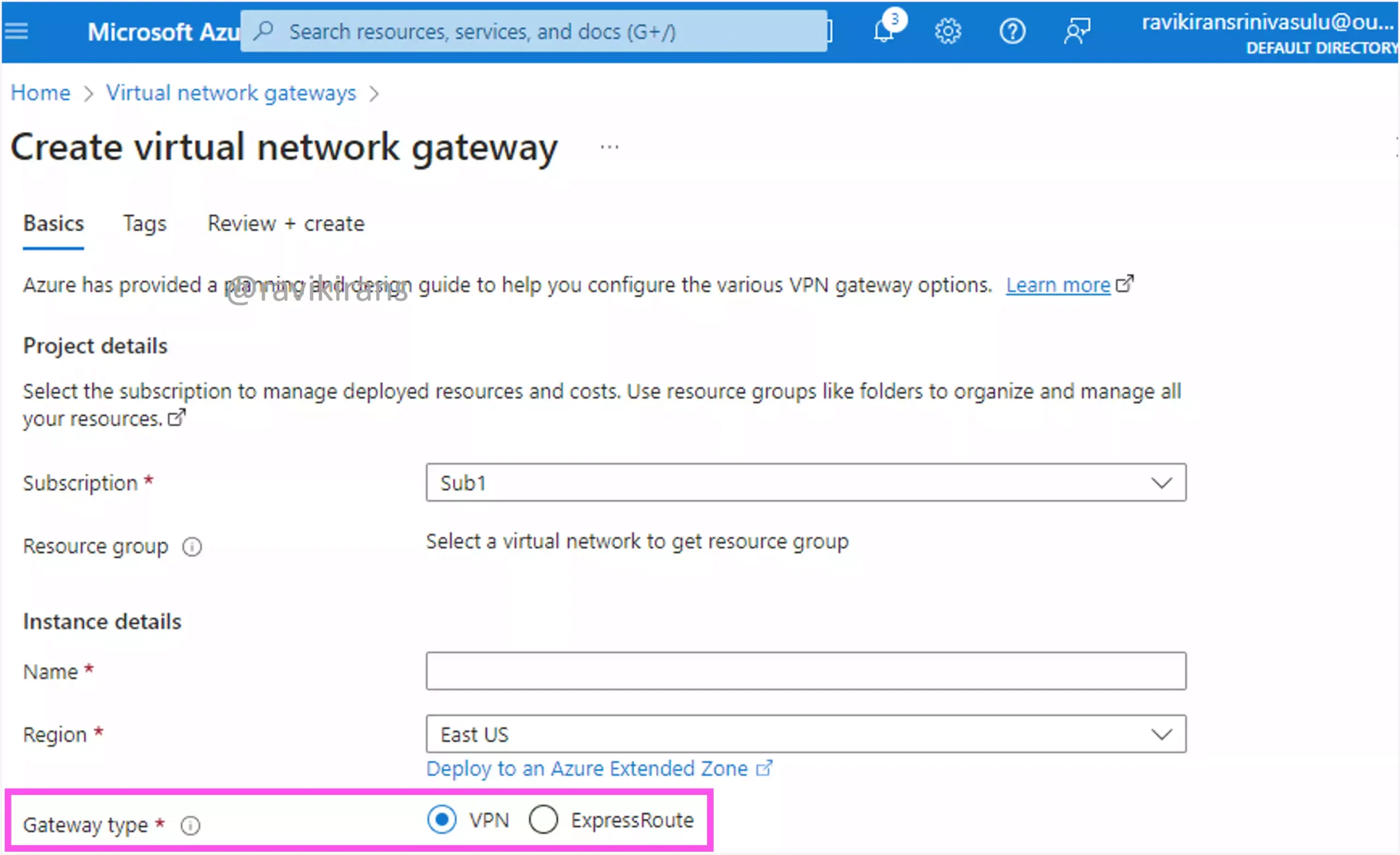Click the Subscription field label

pos(80,483)
